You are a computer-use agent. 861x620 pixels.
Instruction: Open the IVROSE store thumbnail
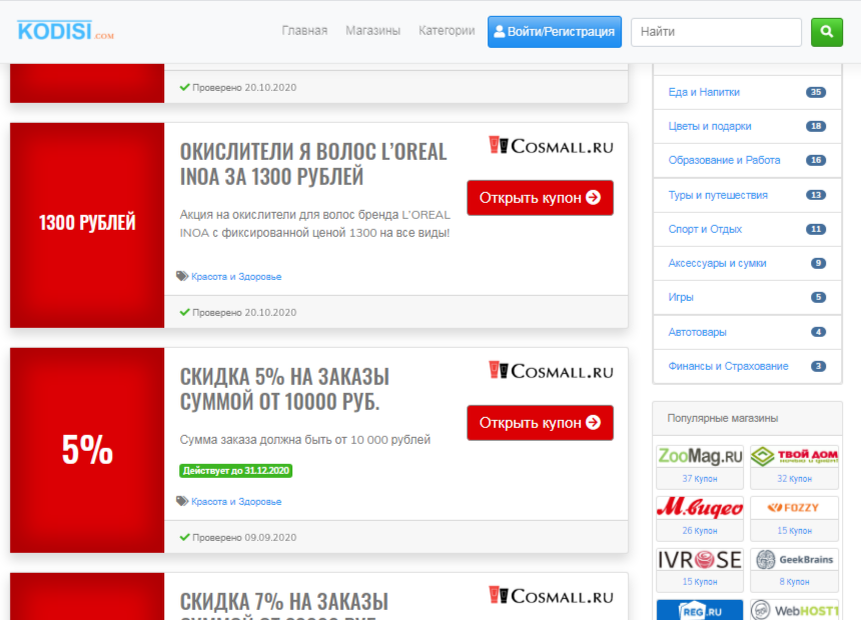700,560
